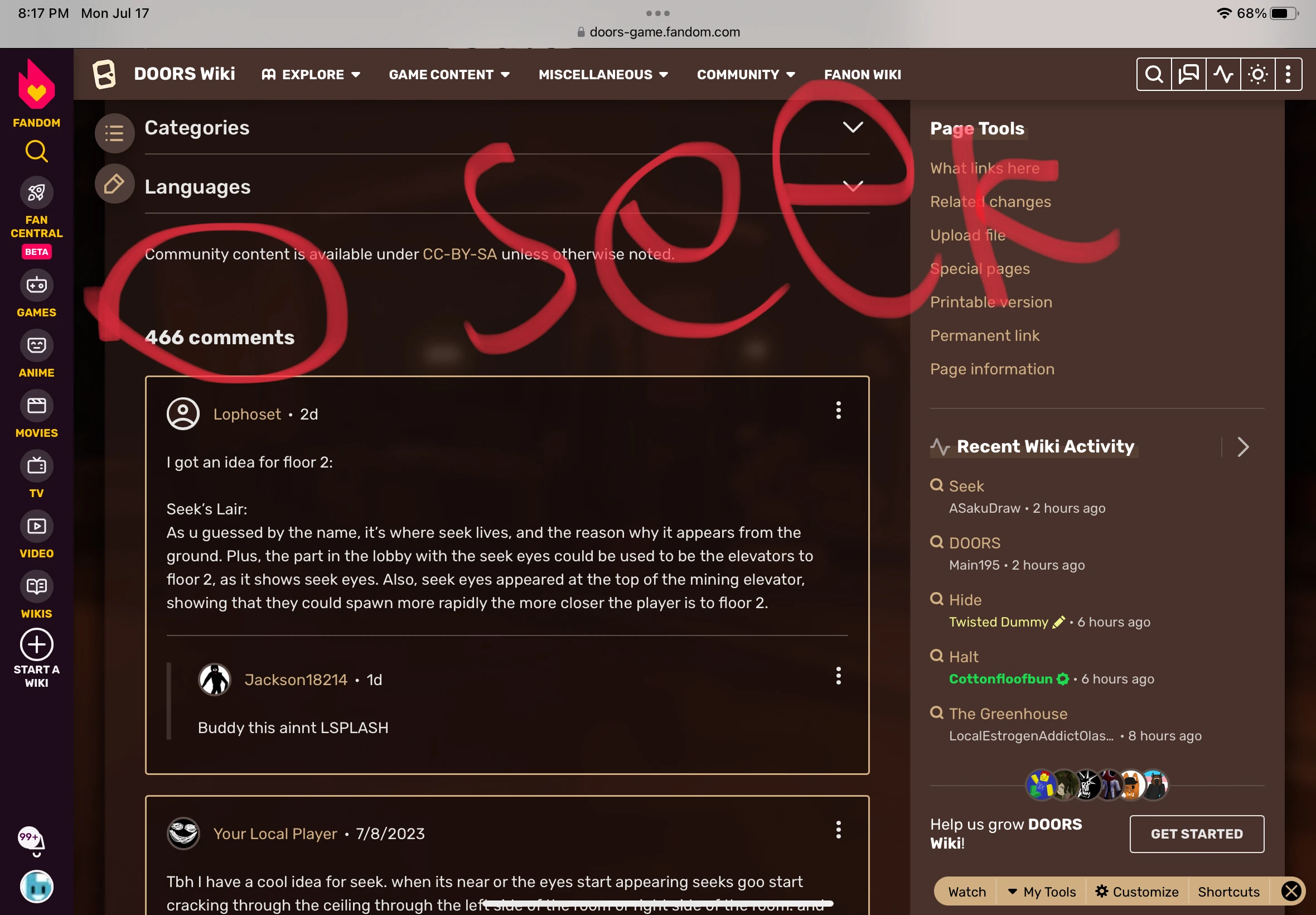The width and height of the screenshot is (1316, 915).
Task: Toggle the light/dark theme sun icon
Action: coord(1257,75)
